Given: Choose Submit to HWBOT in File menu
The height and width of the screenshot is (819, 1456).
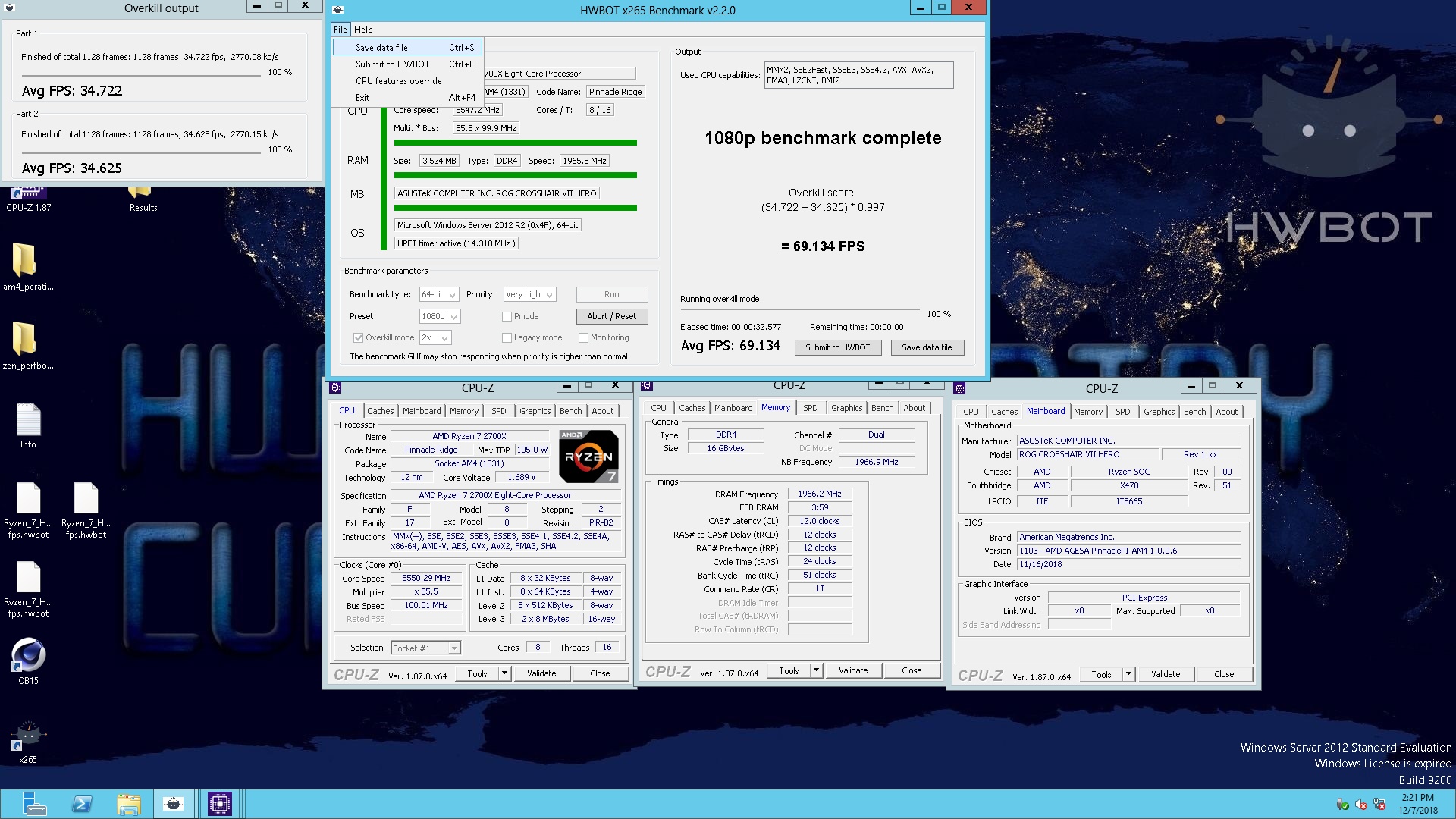Looking at the screenshot, I should coord(407,64).
